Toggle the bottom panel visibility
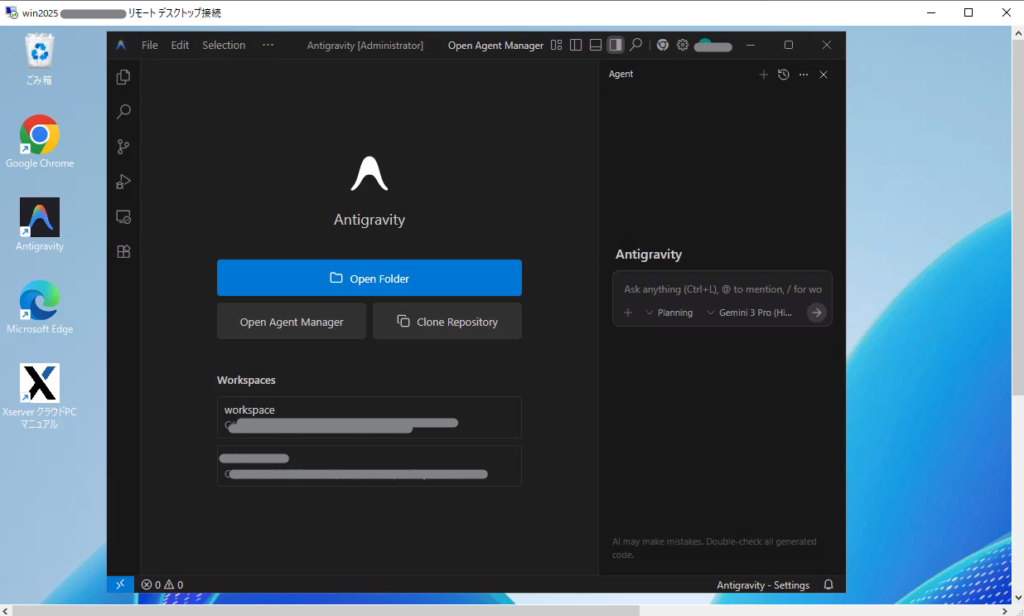The width and height of the screenshot is (1024, 616). click(x=596, y=45)
